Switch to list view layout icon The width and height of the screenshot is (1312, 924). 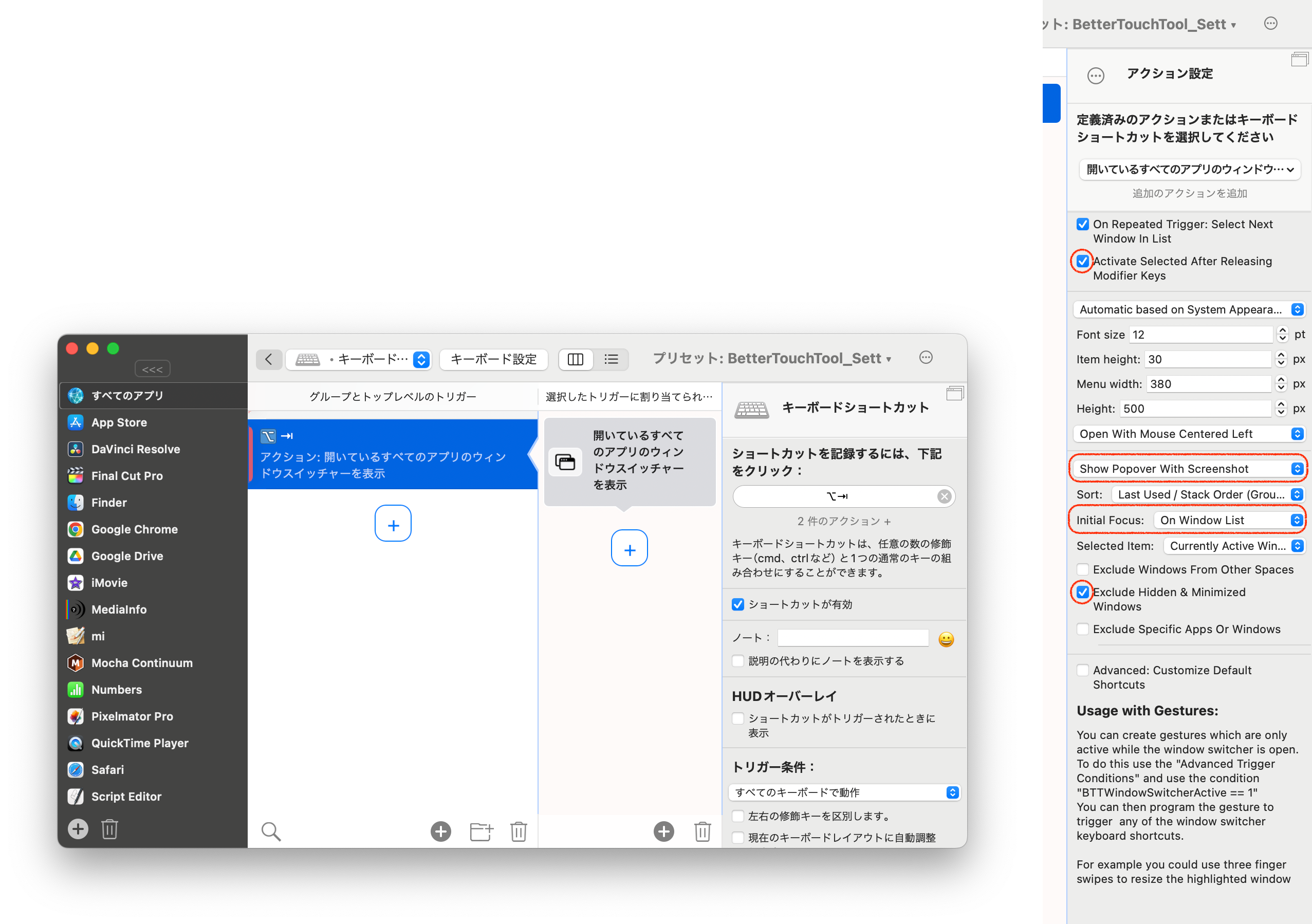611,359
